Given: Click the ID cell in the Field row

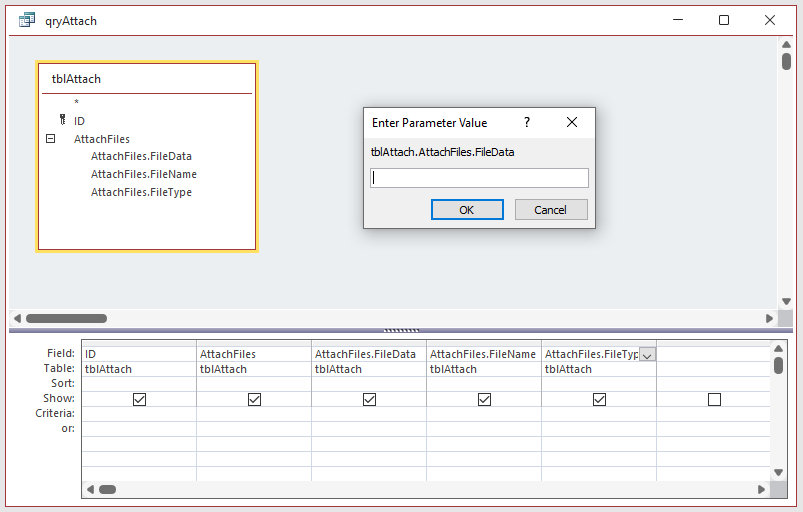Looking at the screenshot, I should [x=139, y=354].
